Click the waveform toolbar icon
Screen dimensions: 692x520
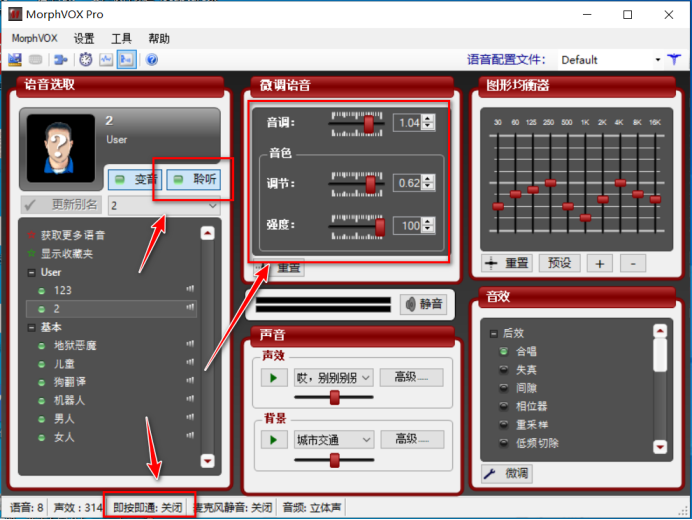(x=106, y=60)
